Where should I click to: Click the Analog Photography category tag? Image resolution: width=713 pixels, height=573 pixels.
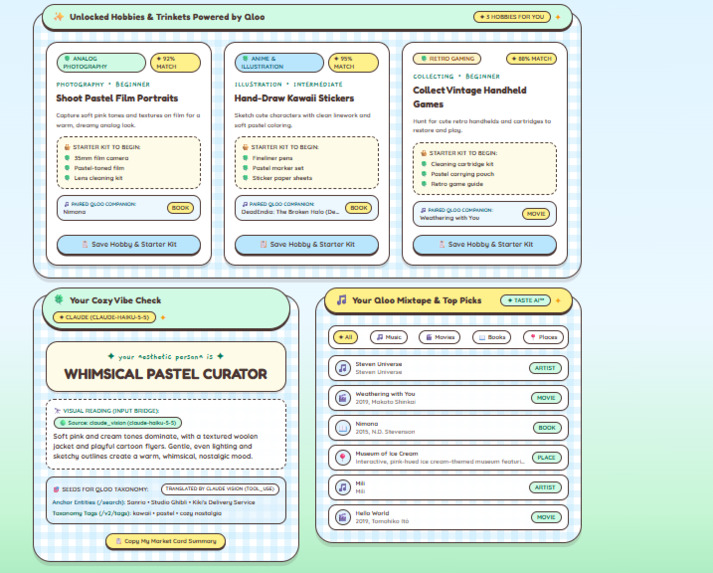click(x=101, y=63)
